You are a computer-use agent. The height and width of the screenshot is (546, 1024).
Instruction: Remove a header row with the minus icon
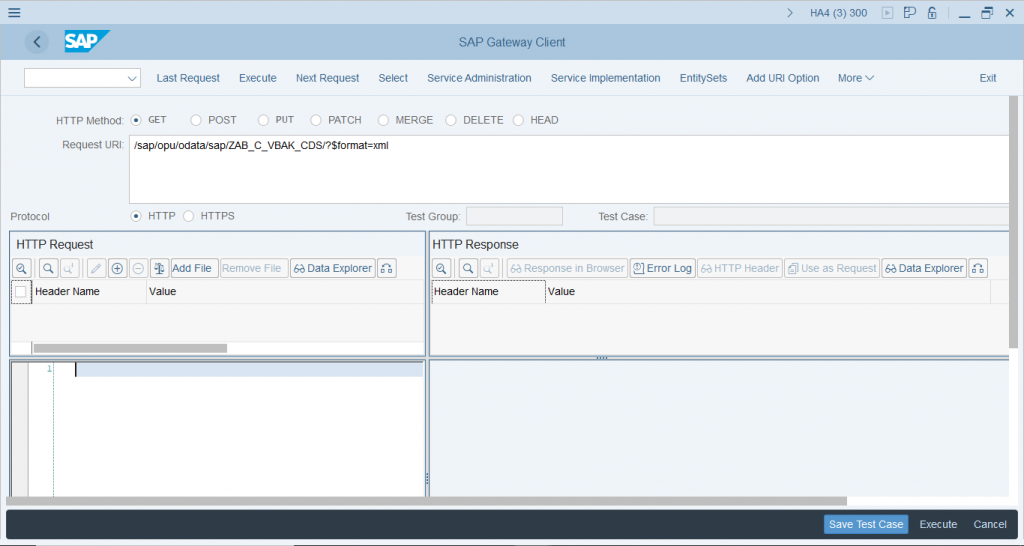point(138,268)
